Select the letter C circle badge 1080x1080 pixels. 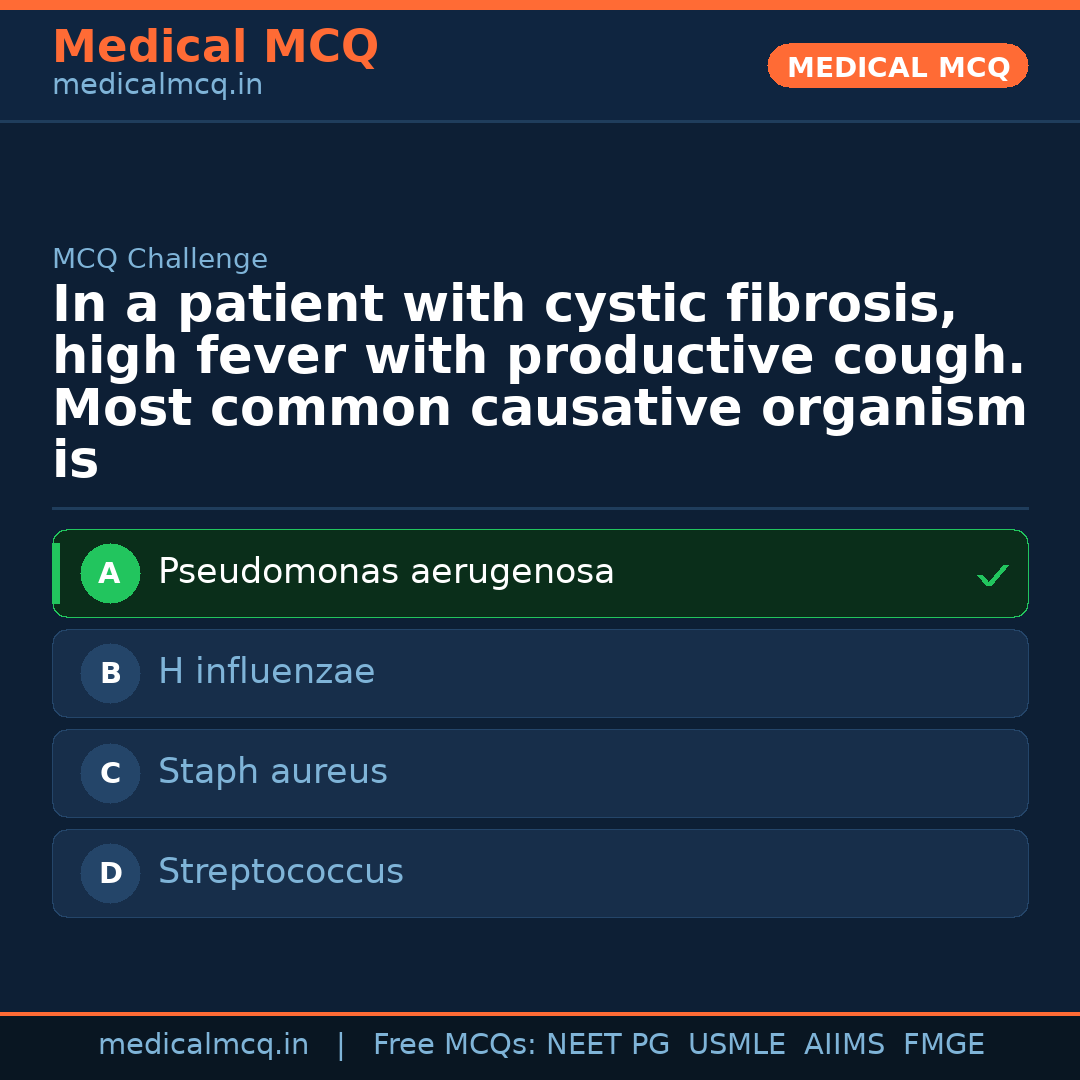point(110,774)
